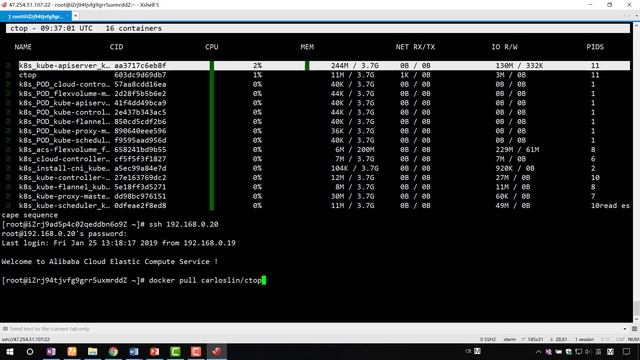The height and width of the screenshot is (360, 640).
Task: Select the k8s_kube-apiserver_k container row
Action: point(324,65)
